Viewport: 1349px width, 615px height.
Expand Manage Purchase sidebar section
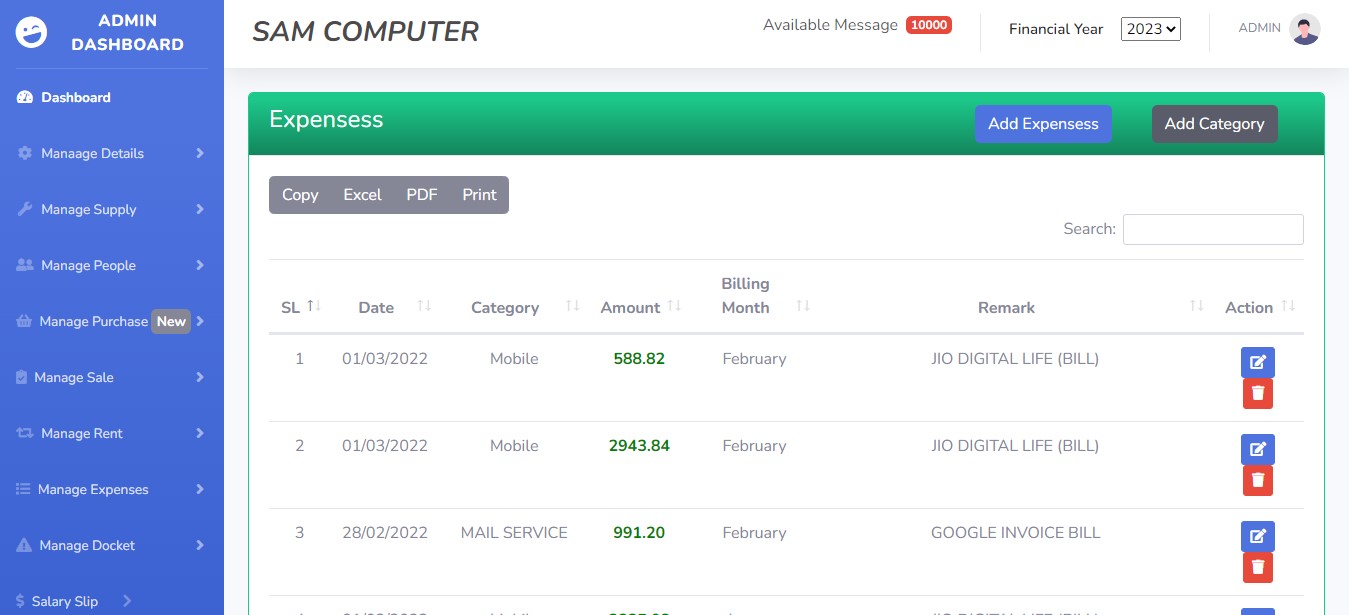111,321
